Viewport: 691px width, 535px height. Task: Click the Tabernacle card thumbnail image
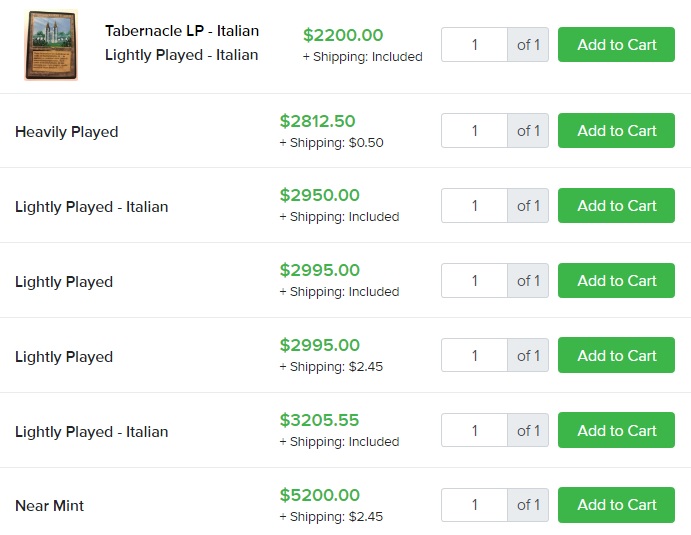click(x=51, y=45)
